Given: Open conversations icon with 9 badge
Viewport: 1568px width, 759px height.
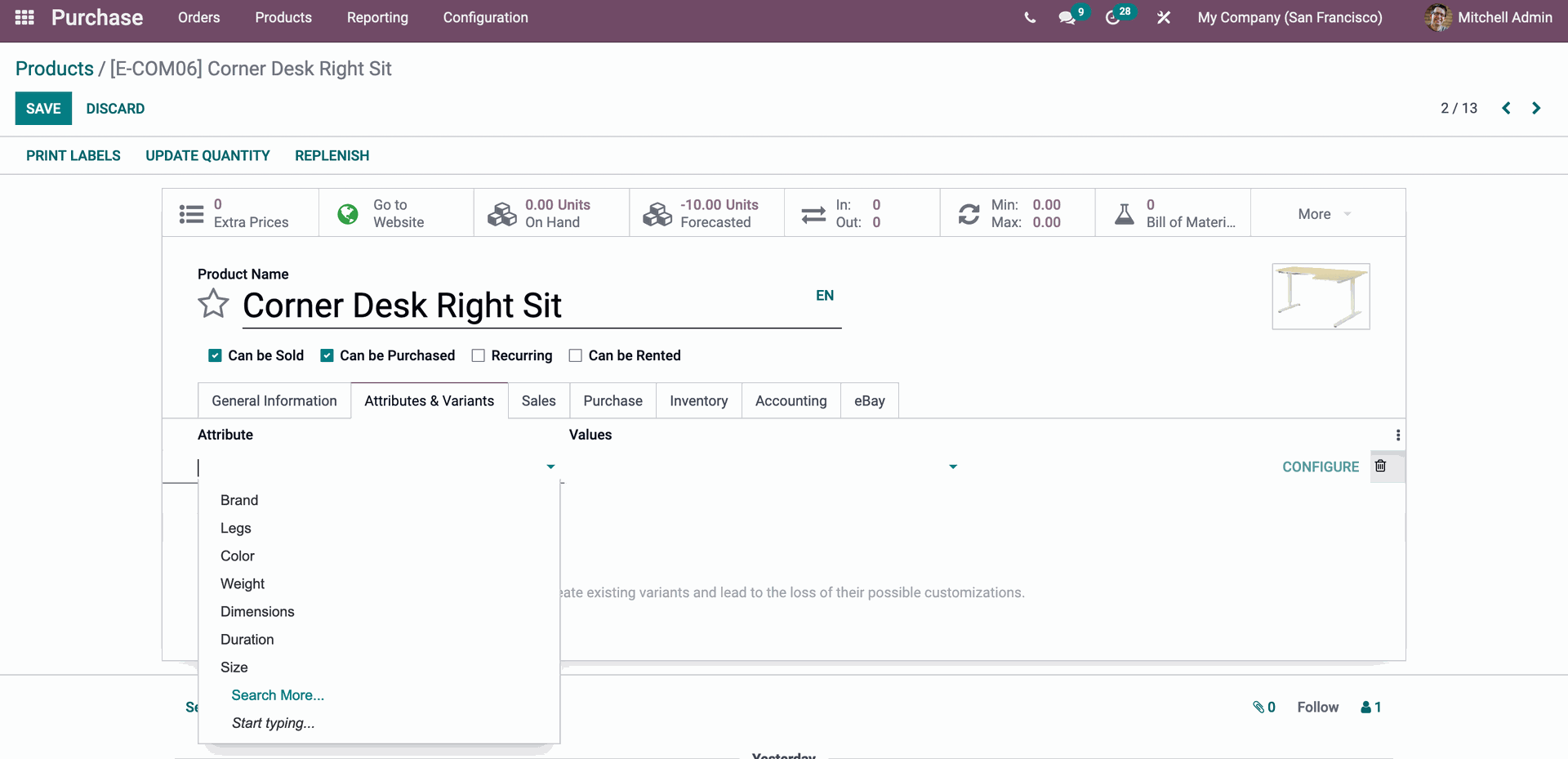Looking at the screenshot, I should point(1067,17).
